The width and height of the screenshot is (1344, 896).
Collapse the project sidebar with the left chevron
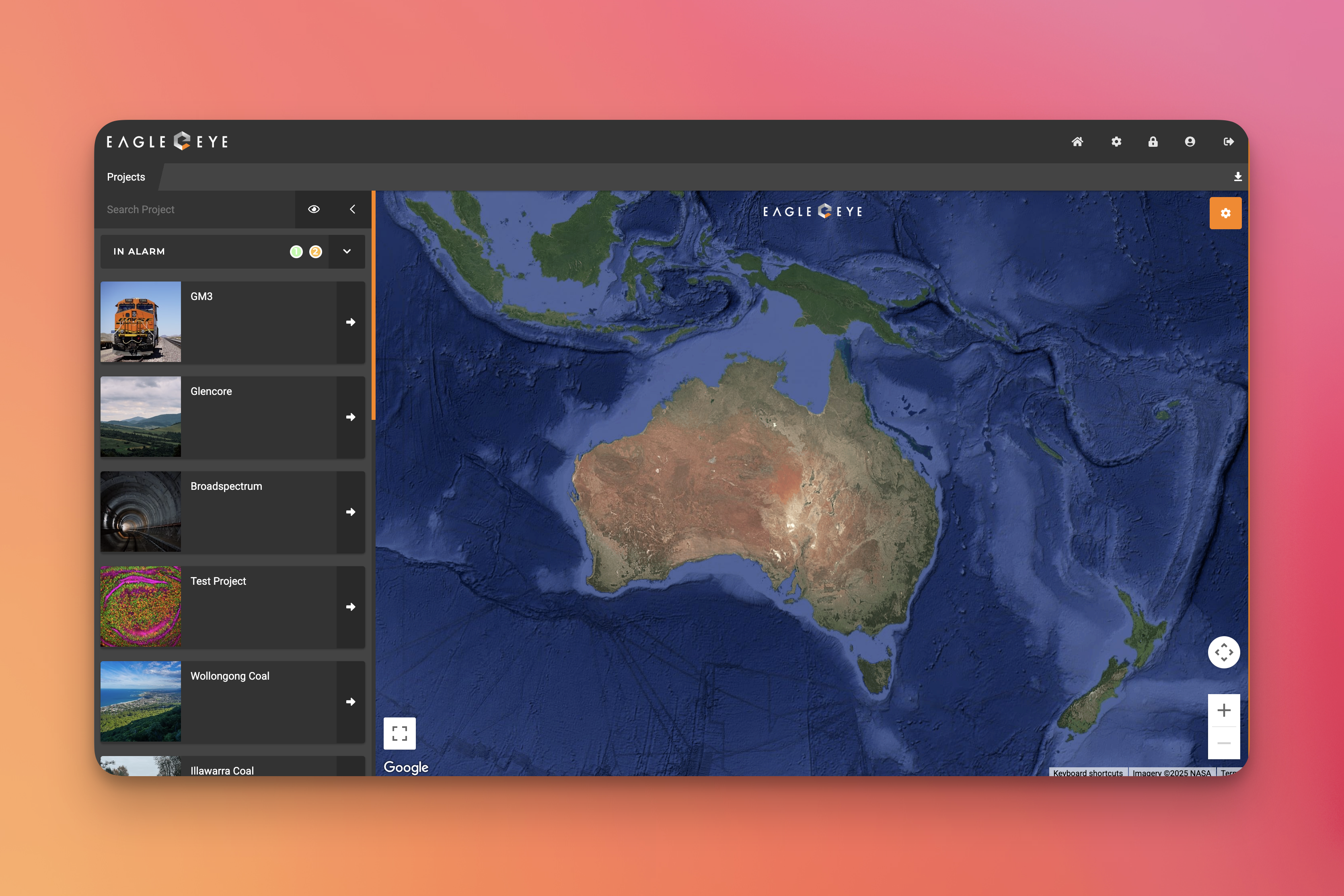(x=352, y=209)
